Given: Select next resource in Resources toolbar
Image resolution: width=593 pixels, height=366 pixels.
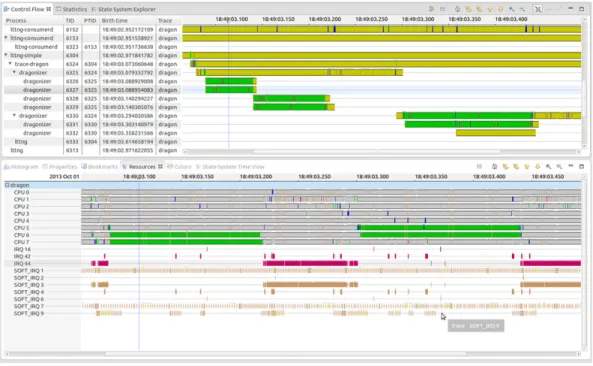Looking at the screenshot, I should coord(537,166).
